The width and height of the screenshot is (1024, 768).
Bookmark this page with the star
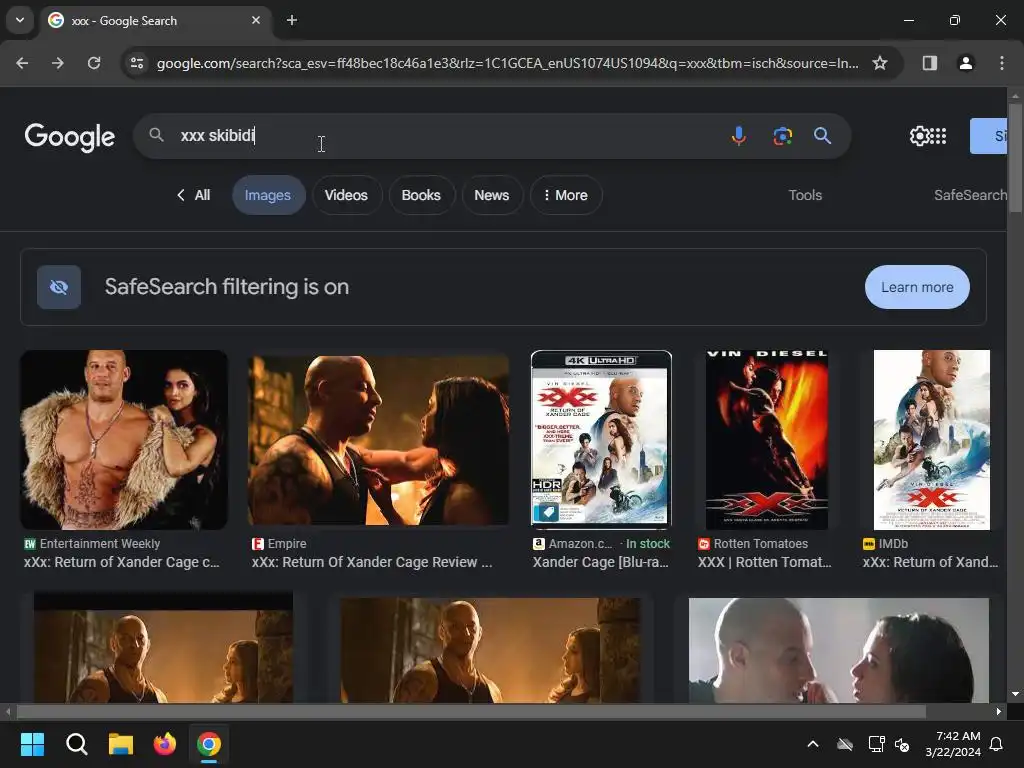click(x=880, y=63)
